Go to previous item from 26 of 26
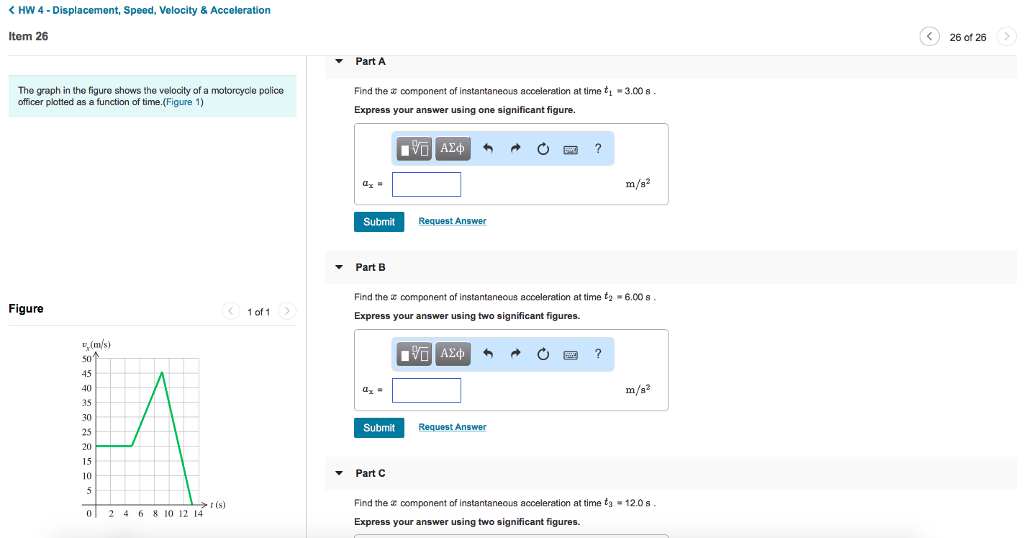This screenshot has width=1024, height=538. coord(930,37)
